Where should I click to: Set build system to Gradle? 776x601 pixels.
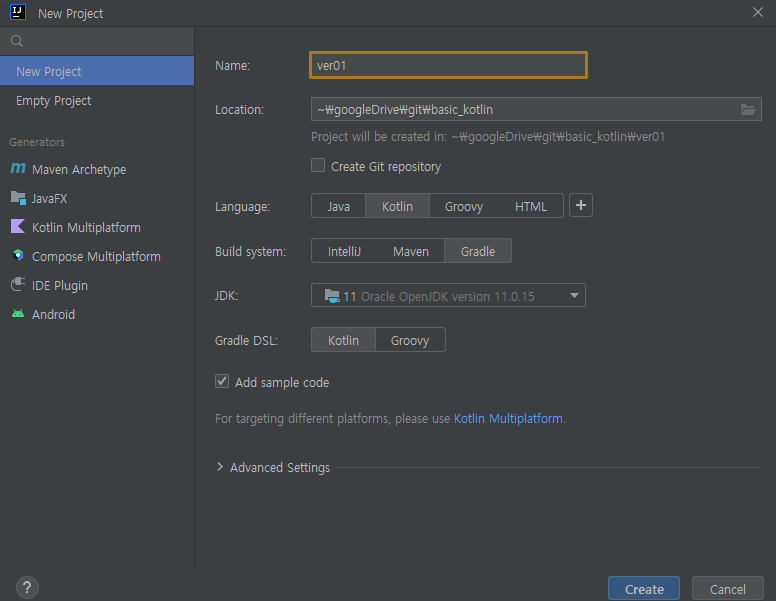click(478, 251)
